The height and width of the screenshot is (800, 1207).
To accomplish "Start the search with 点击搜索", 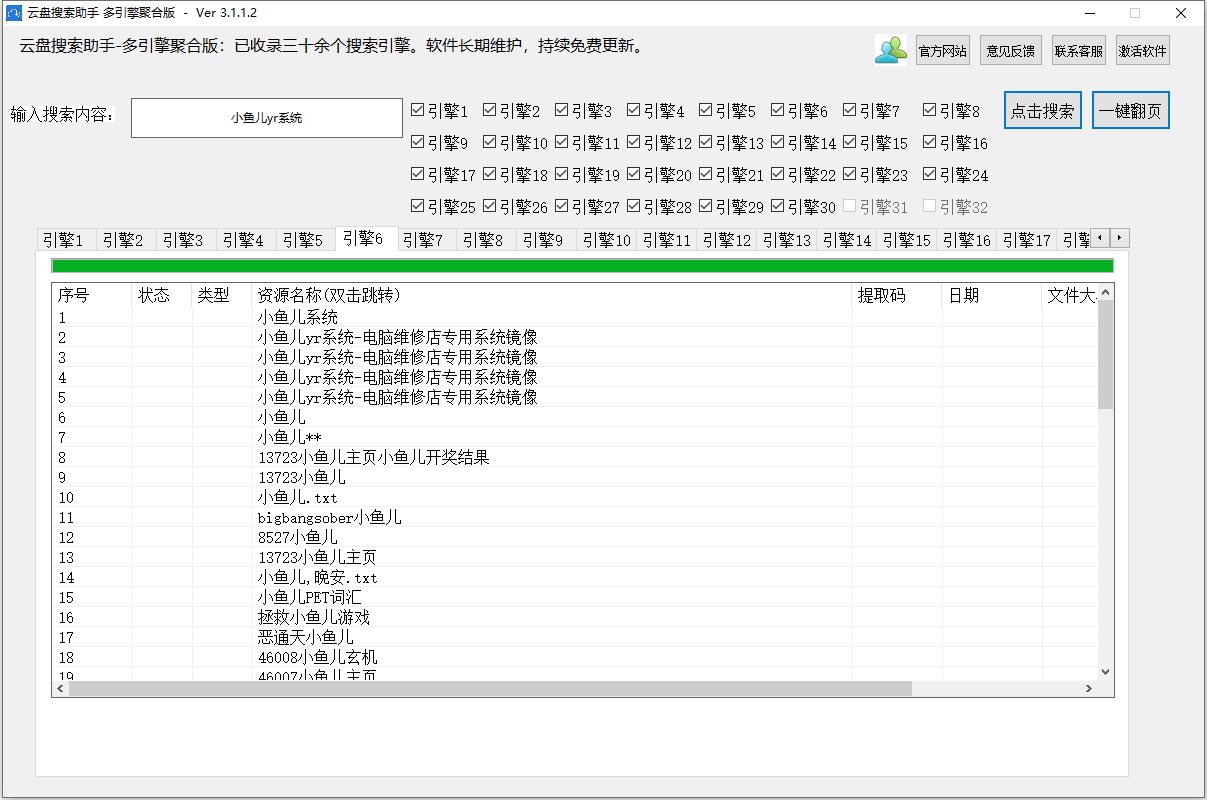I will click(1044, 111).
